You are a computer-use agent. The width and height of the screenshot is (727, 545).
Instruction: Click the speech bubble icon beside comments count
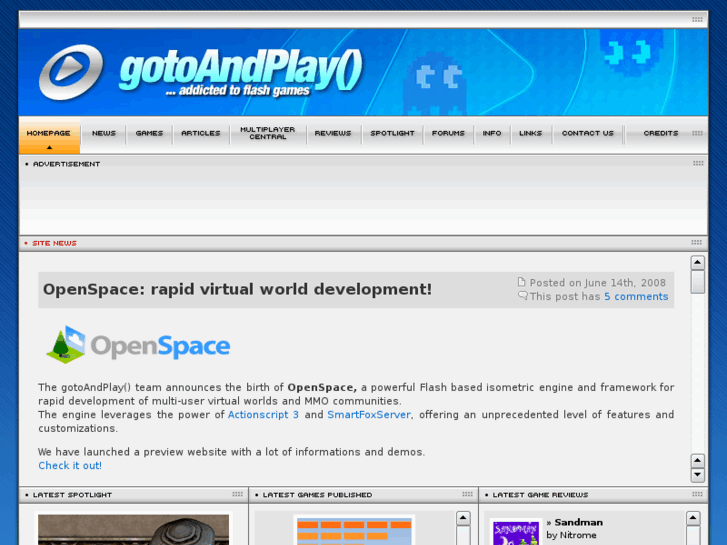tap(523, 295)
